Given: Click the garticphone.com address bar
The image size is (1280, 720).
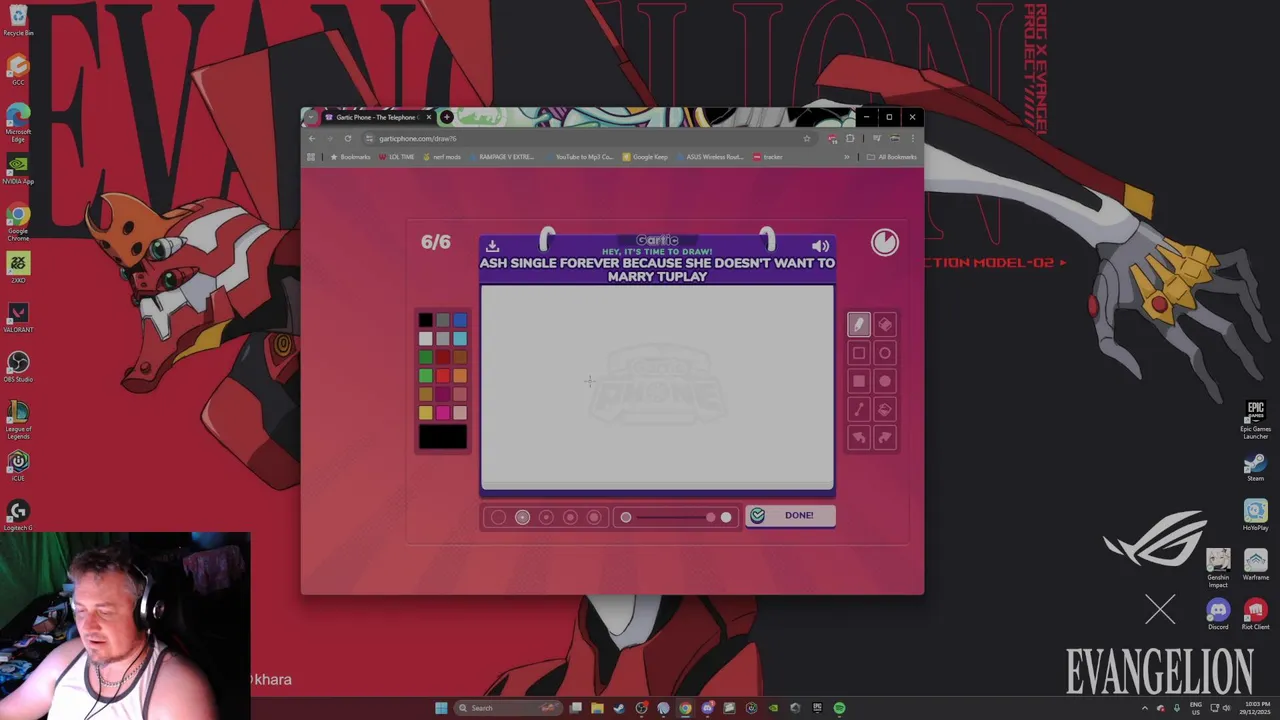Looking at the screenshot, I should [590, 138].
